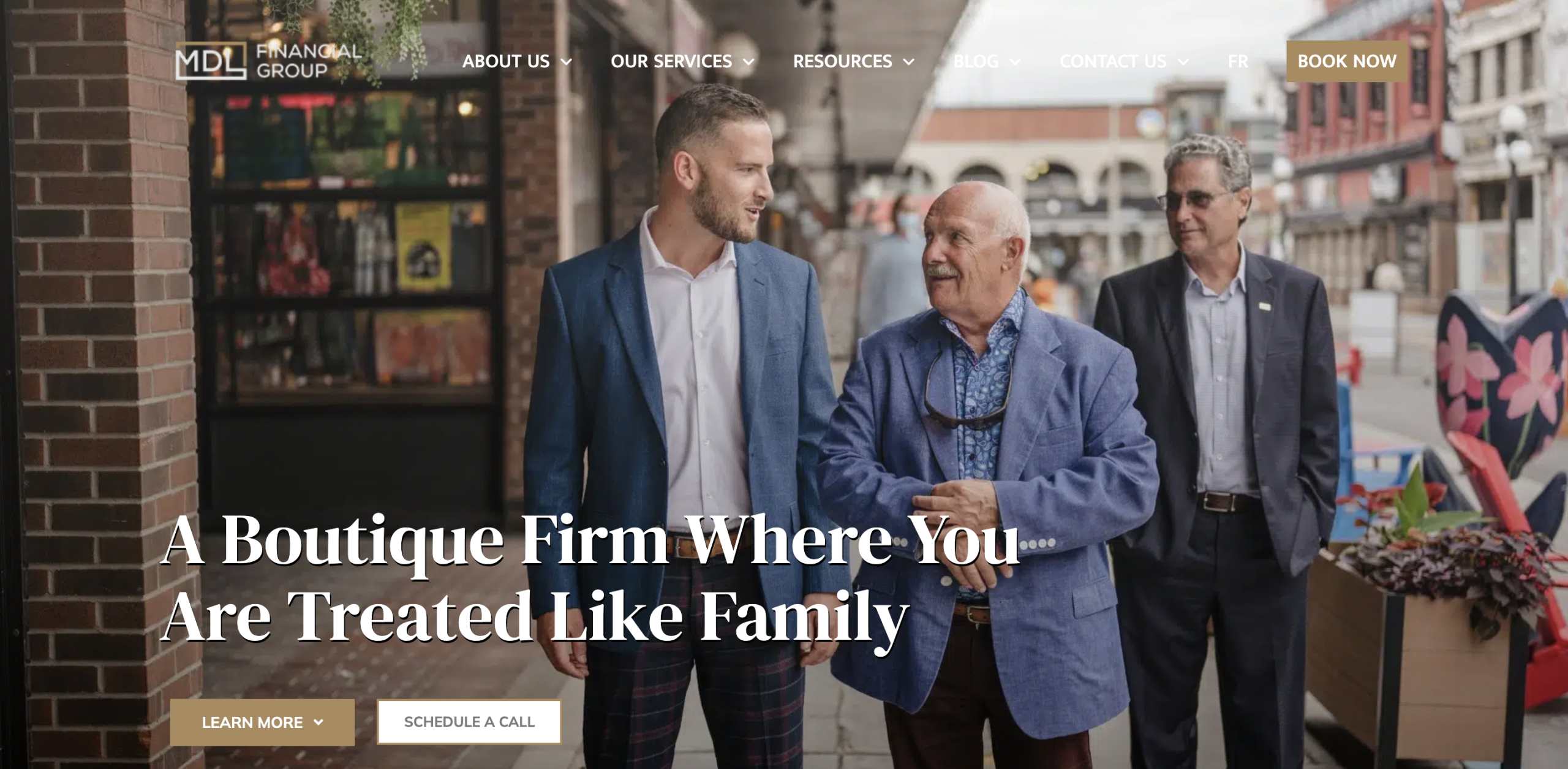Screen dimensions: 1568x769
Task: Click the MDL boxed monogram in the logo
Action: [211, 61]
